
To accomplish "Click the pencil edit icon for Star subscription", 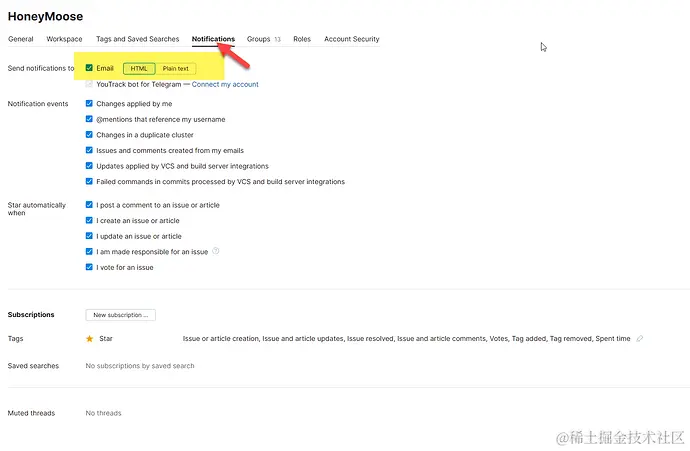I will [640, 338].
